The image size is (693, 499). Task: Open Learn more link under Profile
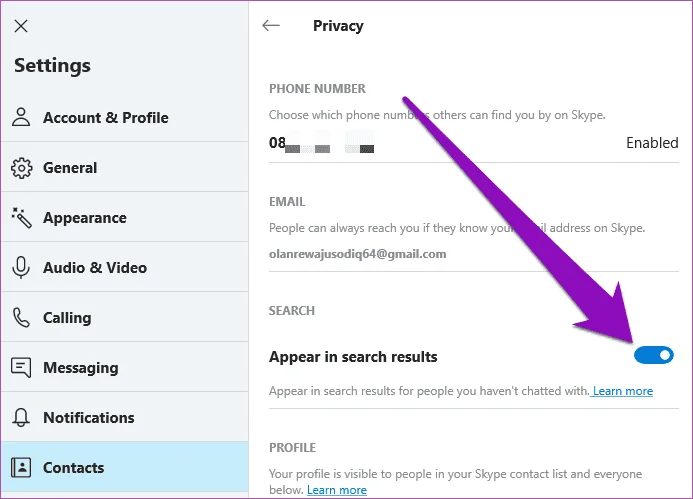coord(337,490)
